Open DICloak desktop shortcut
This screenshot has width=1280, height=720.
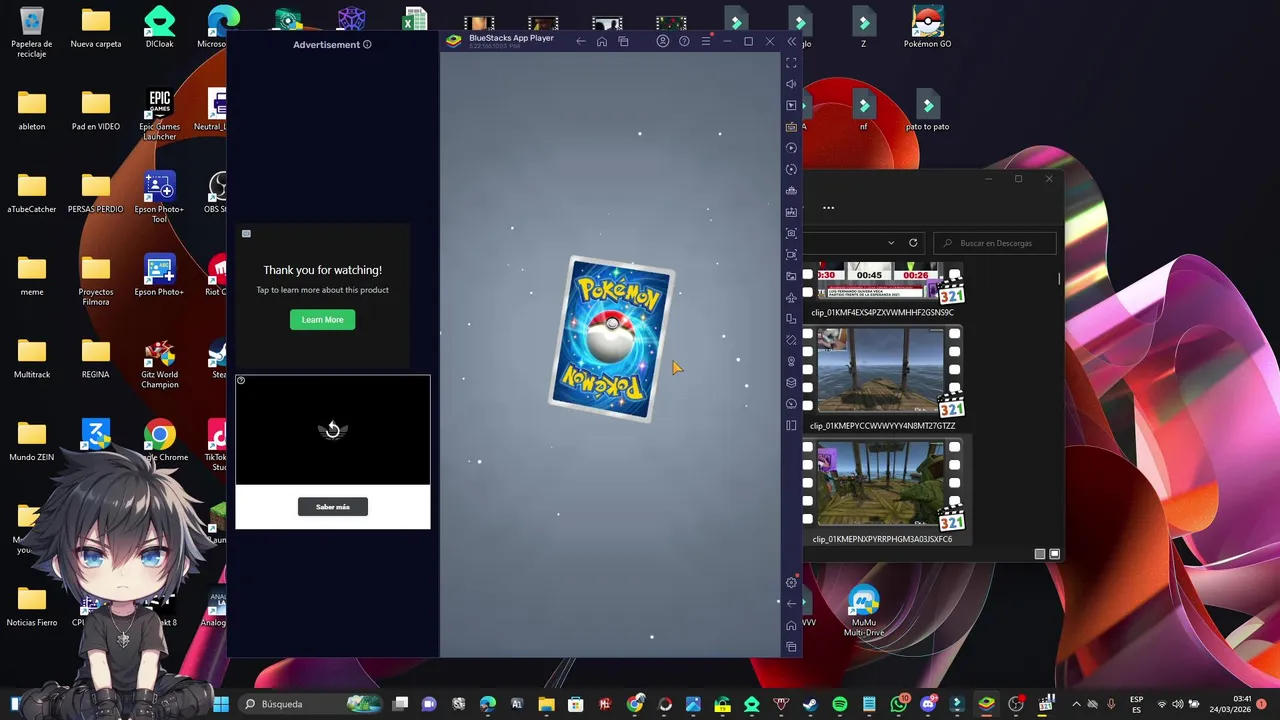pos(160,27)
